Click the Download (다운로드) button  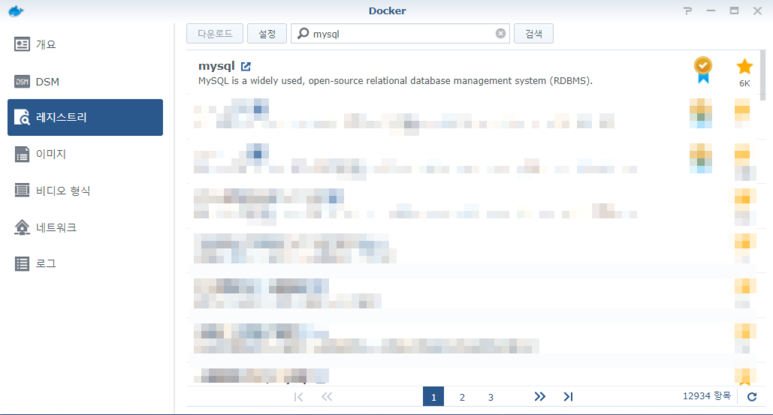214,34
